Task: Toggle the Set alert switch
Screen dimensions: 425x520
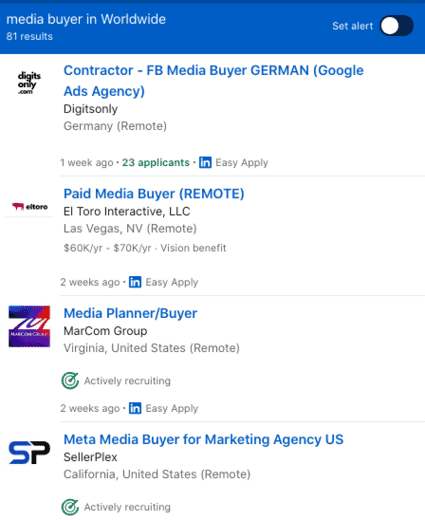Action: click(x=397, y=26)
